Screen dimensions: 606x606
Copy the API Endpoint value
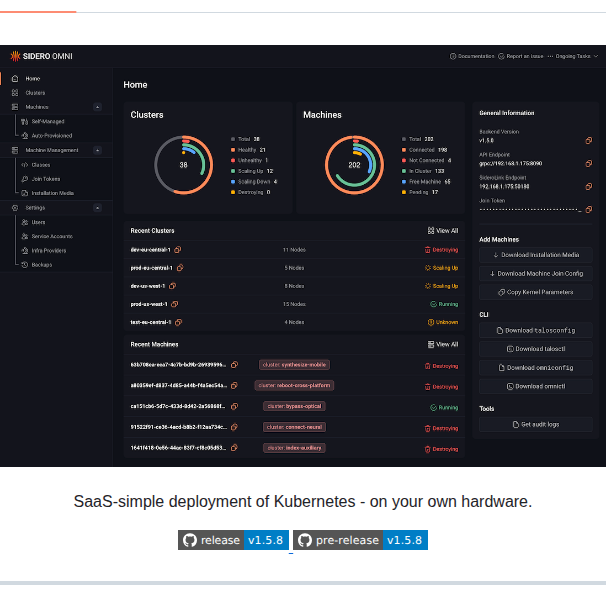click(588, 163)
